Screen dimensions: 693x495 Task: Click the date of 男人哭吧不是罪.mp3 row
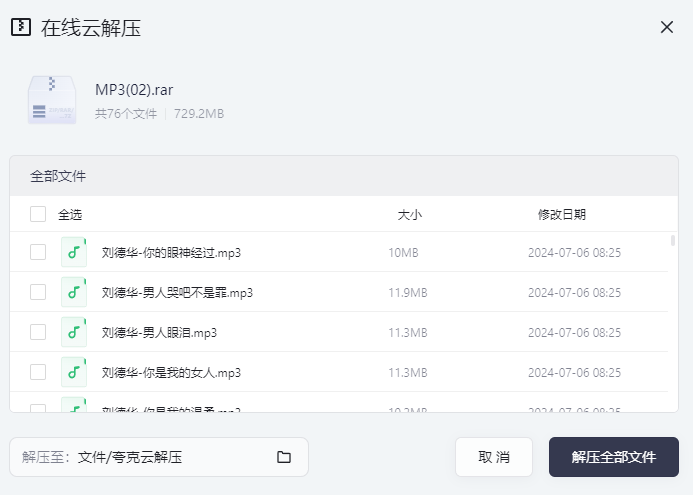pyautogui.click(x=575, y=293)
